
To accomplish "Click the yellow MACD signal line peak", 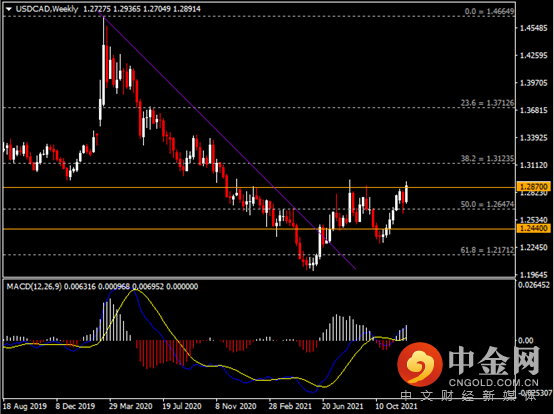I will 134,291.
